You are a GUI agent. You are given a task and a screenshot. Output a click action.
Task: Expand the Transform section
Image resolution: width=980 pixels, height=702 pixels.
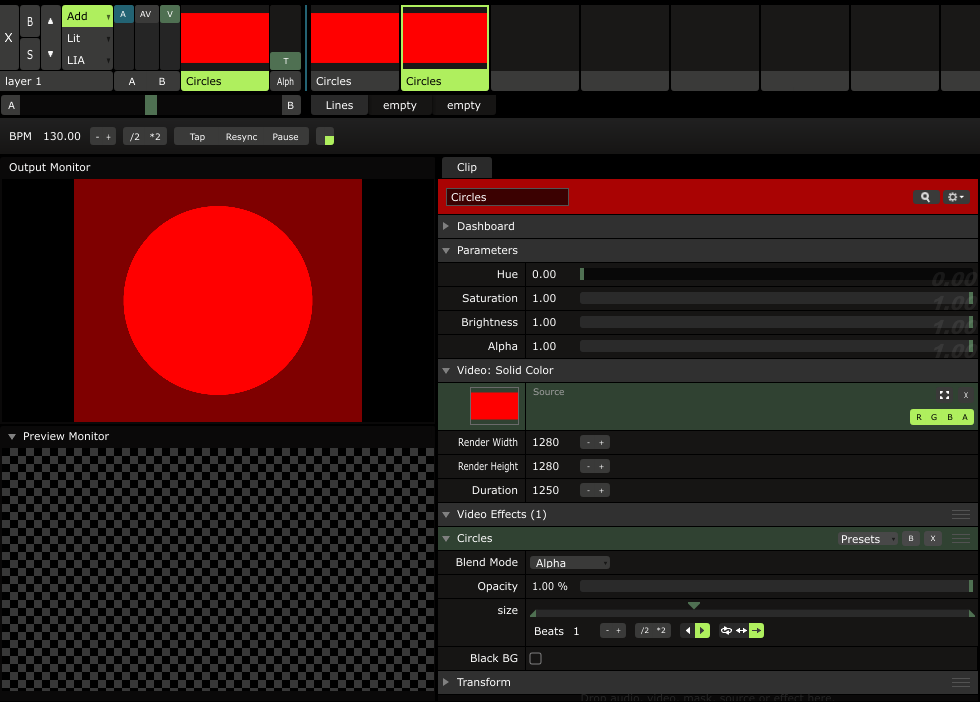click(x=483, y=683)
